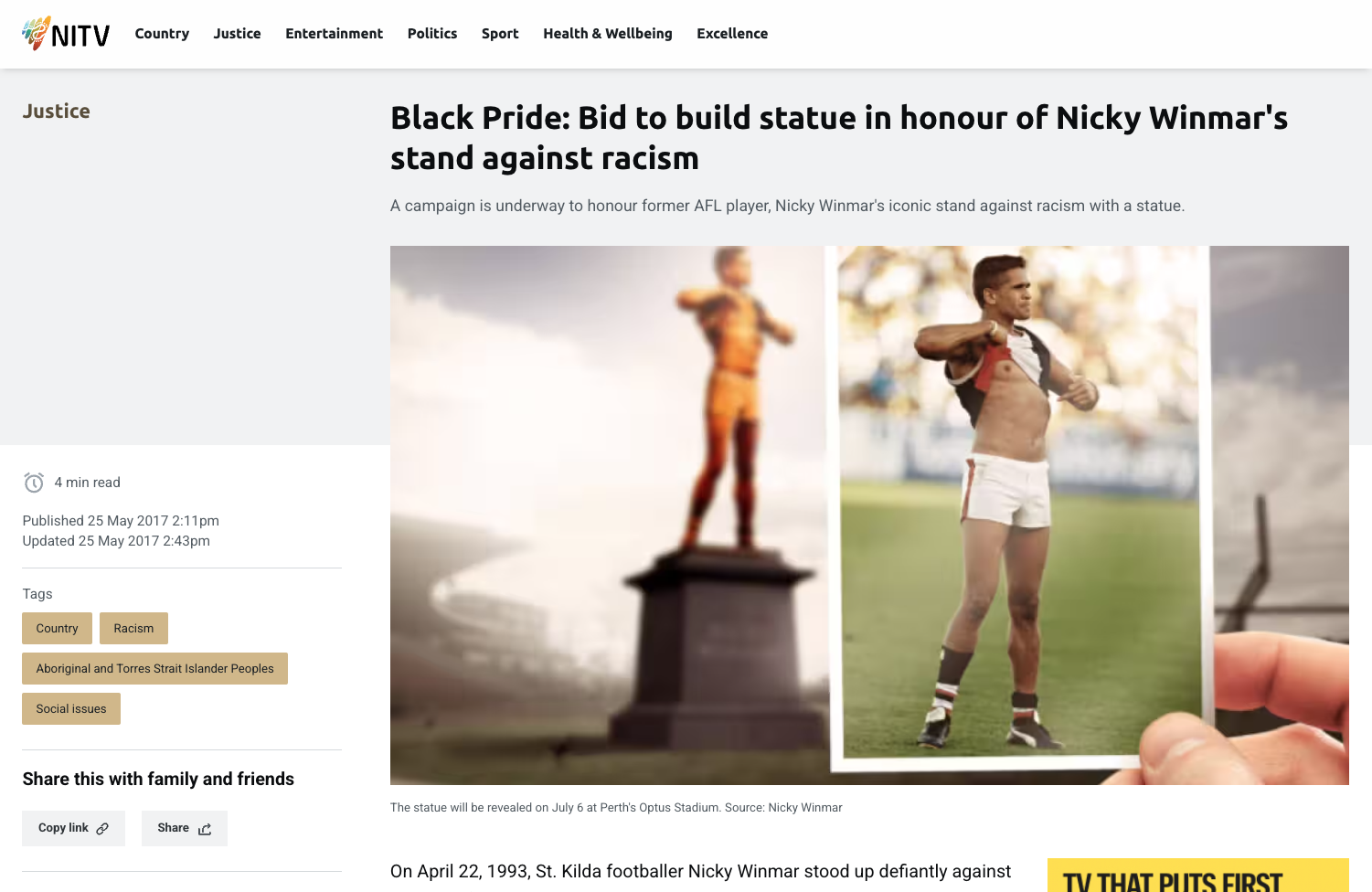Go to Entertainment section
The image size is (1372, 892).
[334, 34]
